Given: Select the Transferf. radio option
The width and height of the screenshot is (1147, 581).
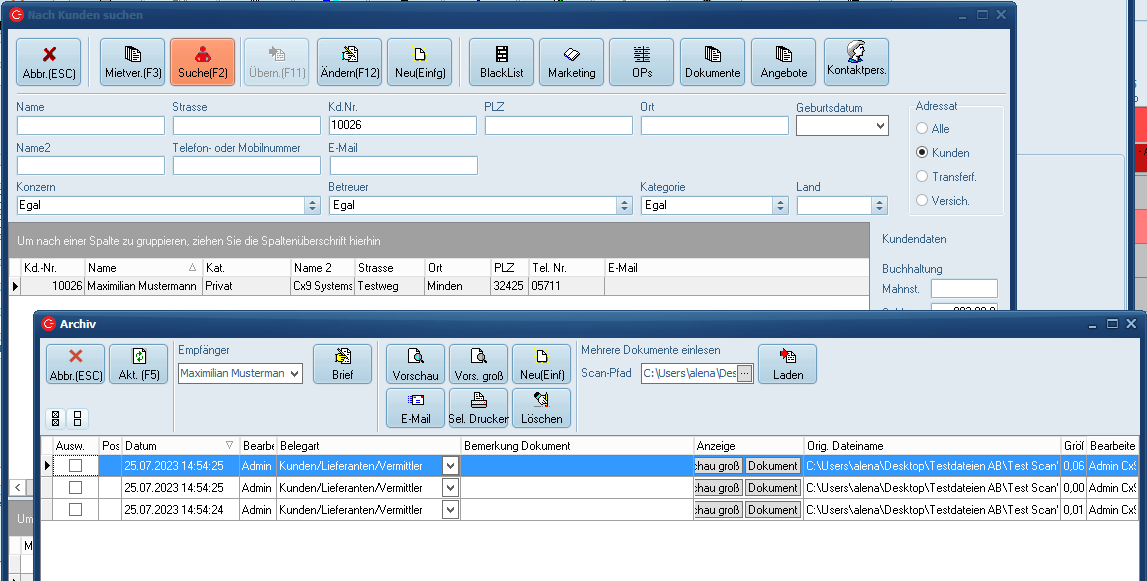Looking at the screenshot, I should 922,177.
